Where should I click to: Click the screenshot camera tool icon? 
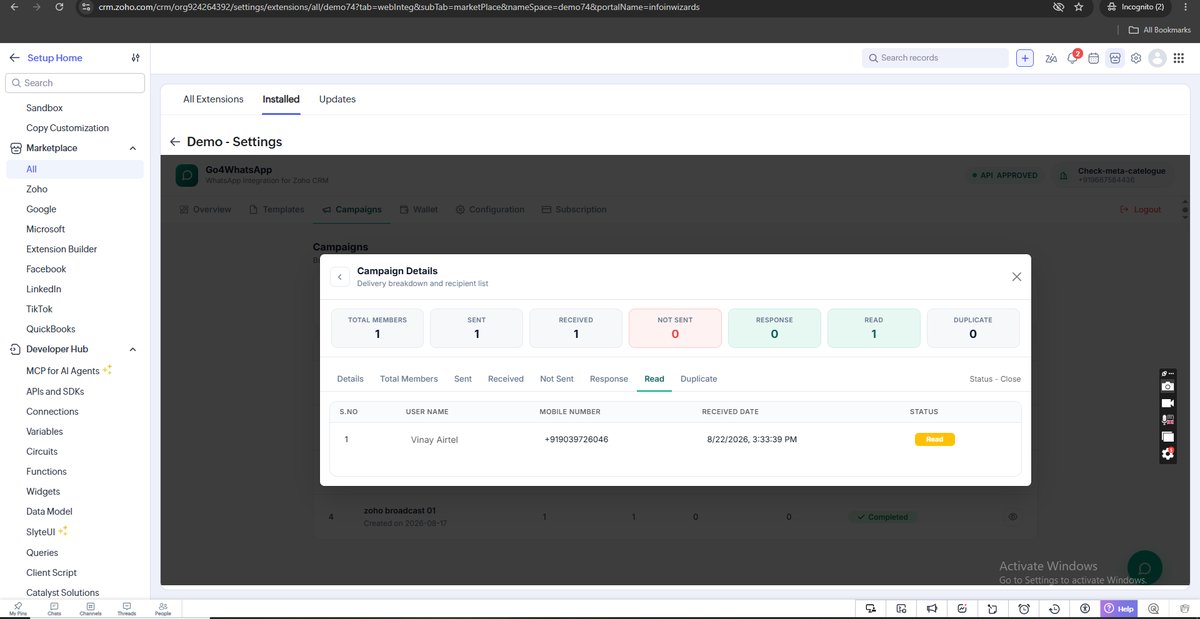(x=1167, y=386)
